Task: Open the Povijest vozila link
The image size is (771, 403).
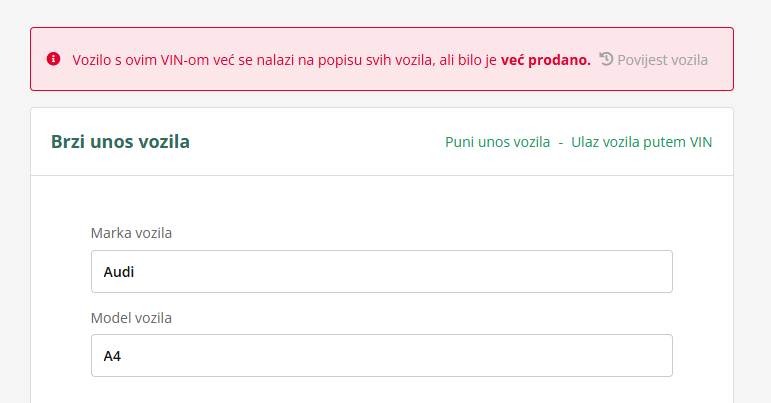Action: (662, 60)
